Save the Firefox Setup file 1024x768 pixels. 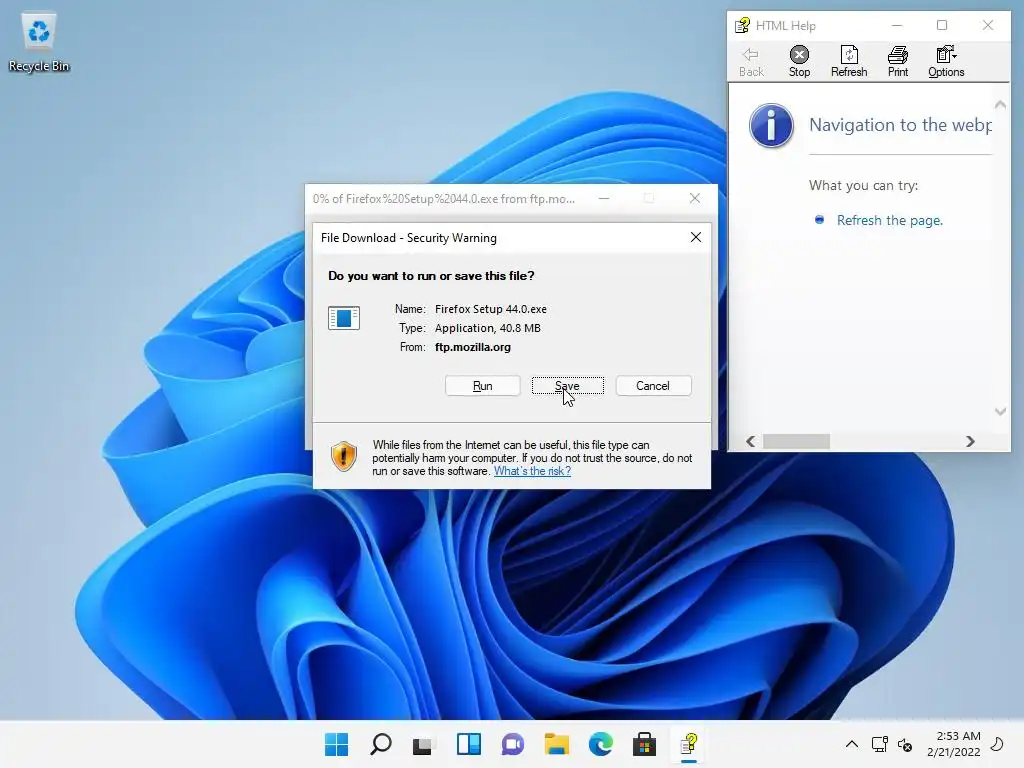point(568,386)
